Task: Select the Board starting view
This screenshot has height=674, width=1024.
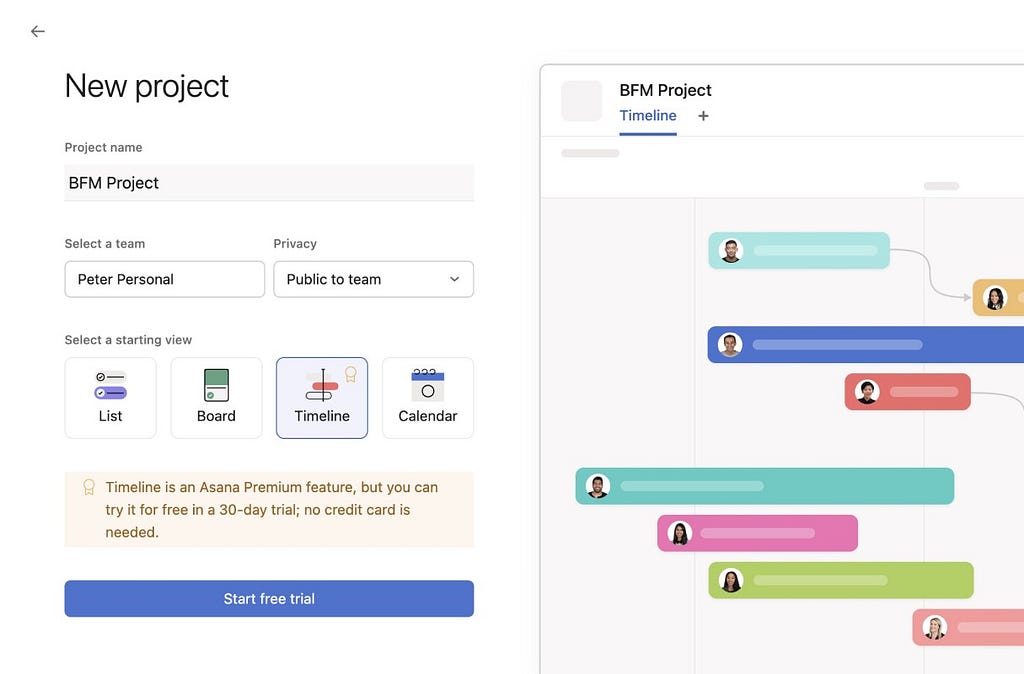Action: [216, 398]
